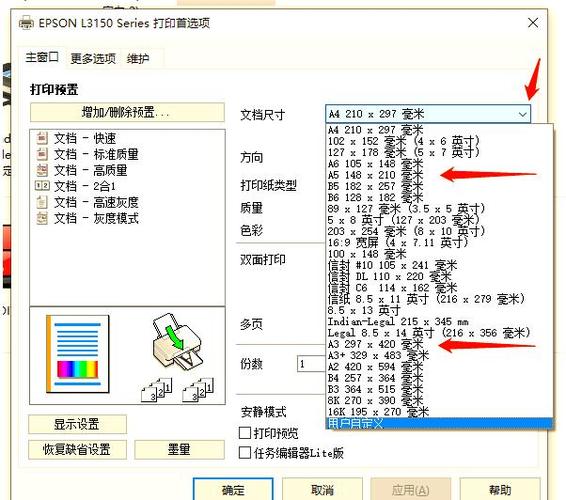
Task: Choose A3+ 329 x 483 毫米 size
Action: tap(439, 356)
